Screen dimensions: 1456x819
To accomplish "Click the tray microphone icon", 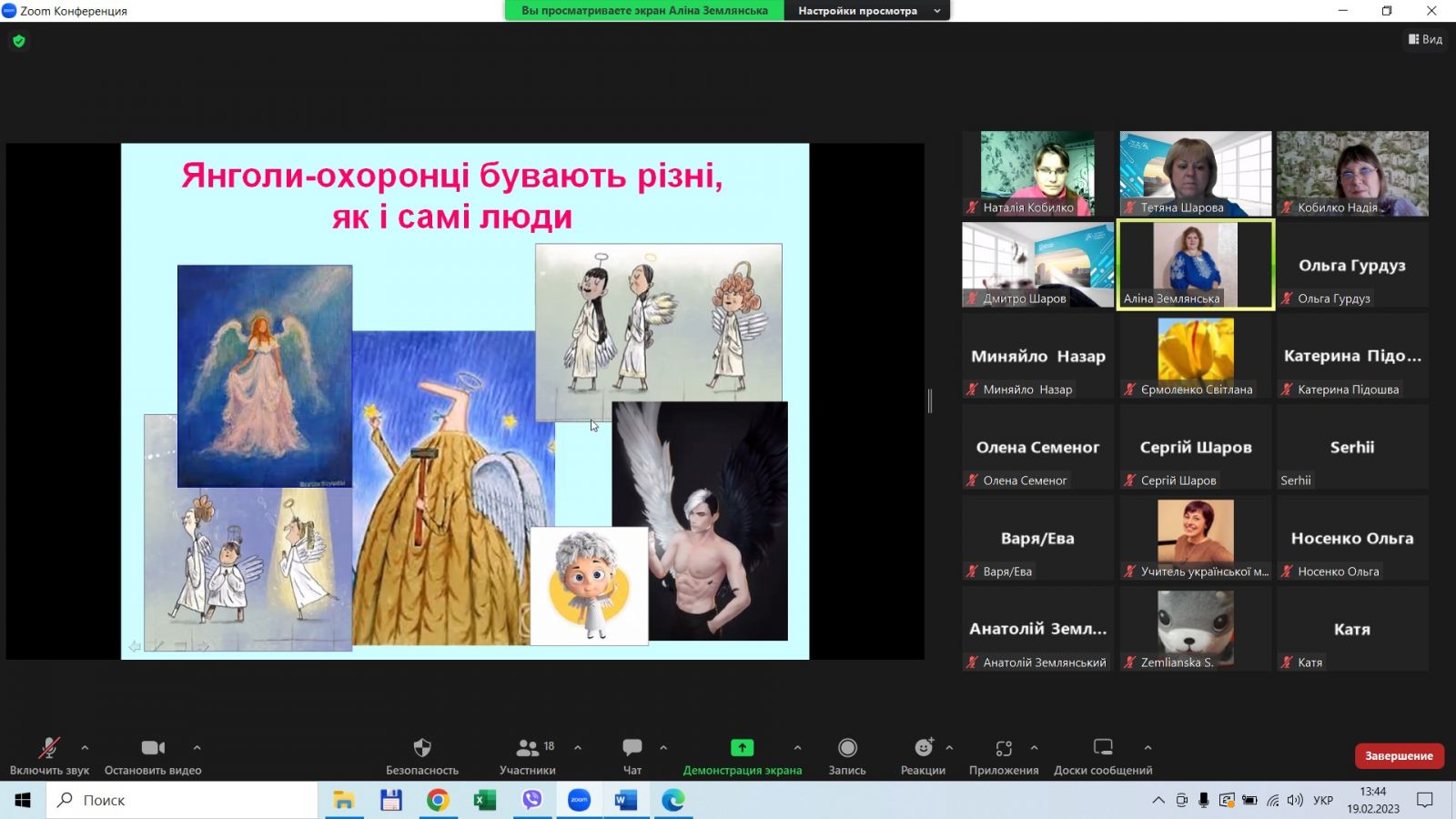I will point(1204,800).
